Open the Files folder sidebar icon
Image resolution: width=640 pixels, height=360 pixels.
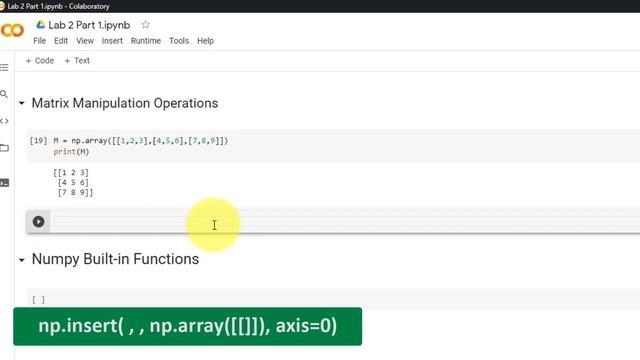click(4, 148)
